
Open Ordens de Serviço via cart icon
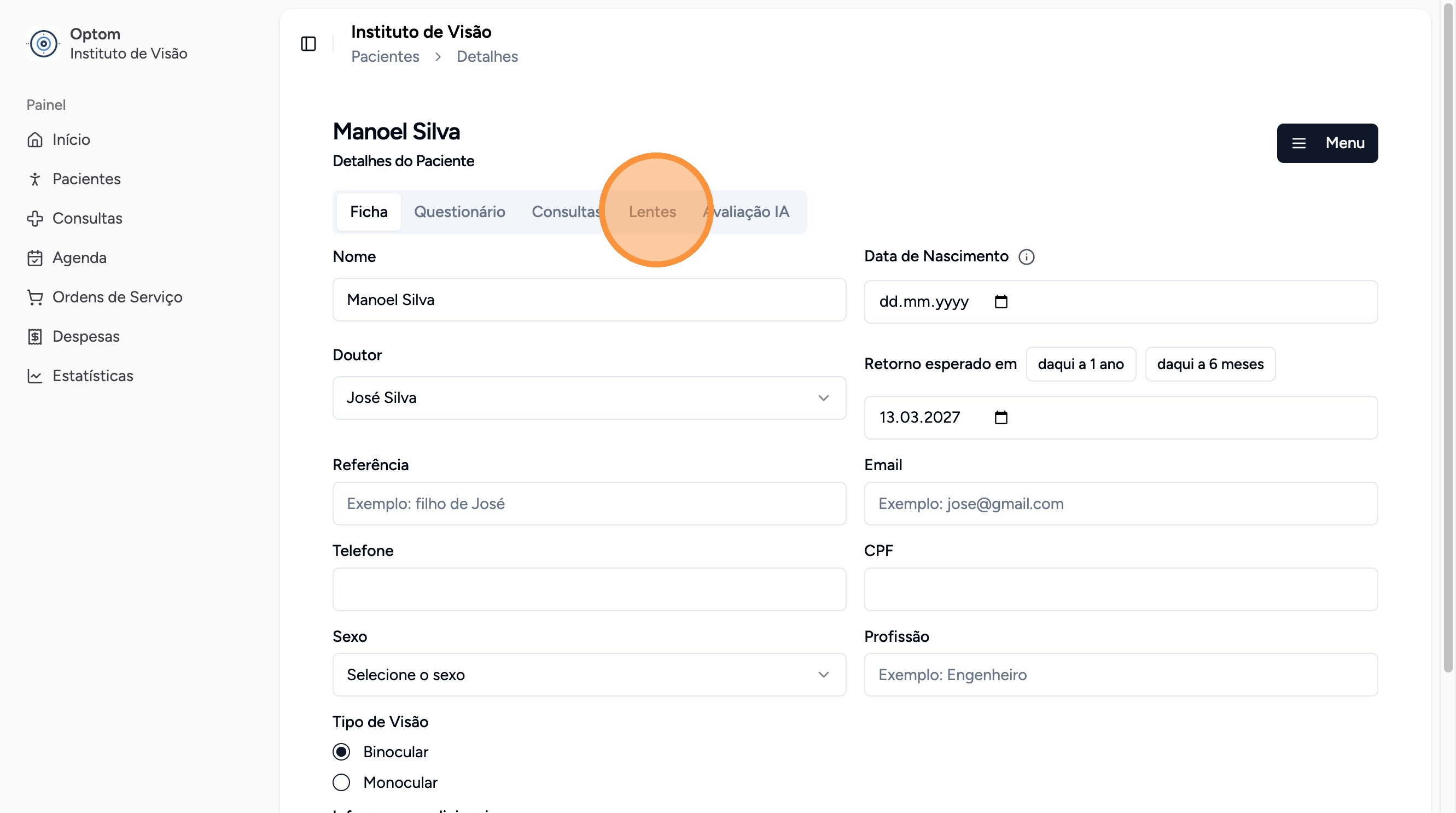pos(35,297)
